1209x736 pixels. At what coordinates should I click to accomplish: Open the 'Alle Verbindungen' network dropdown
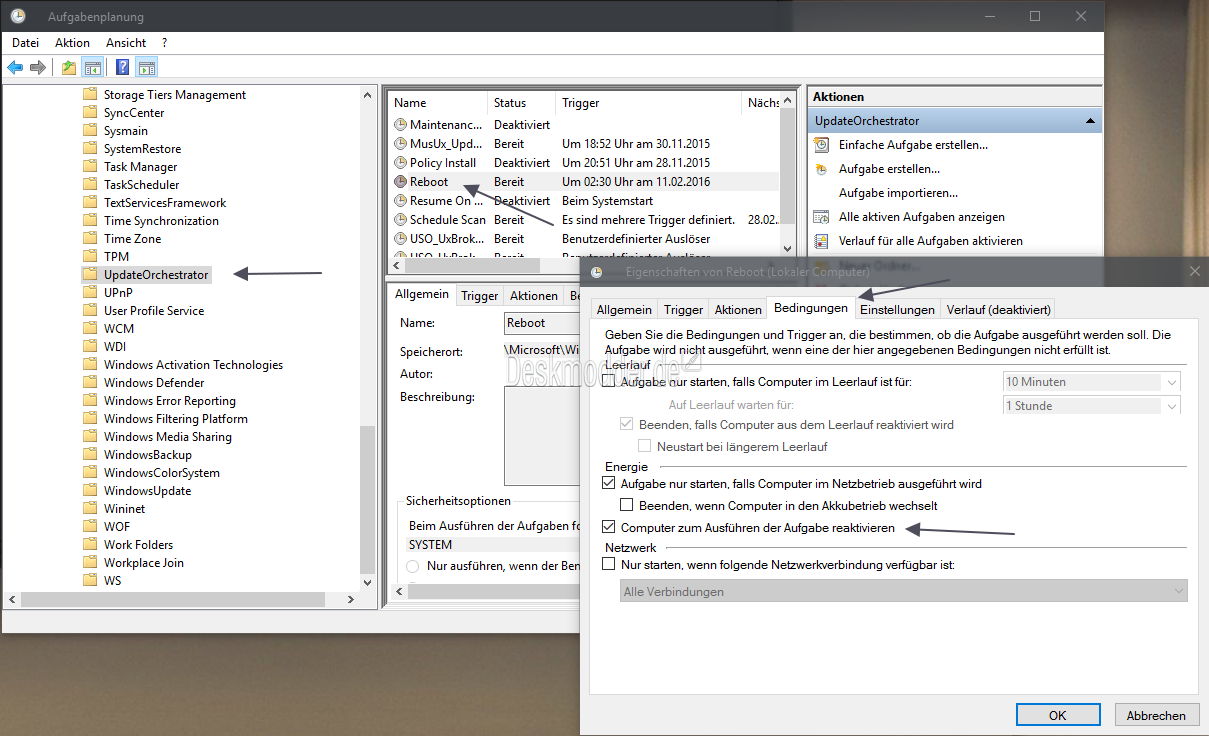pyautogui.click(x=904, y=592)
